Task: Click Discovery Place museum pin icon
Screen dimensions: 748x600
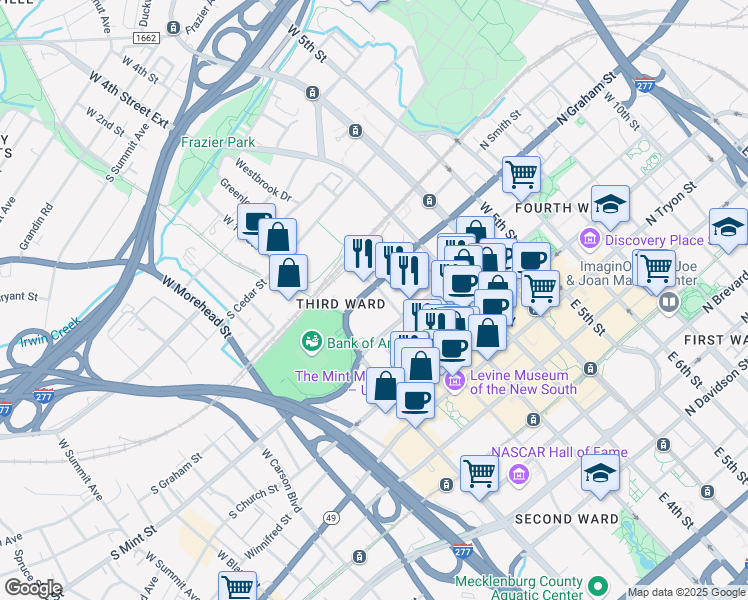Action: (x=590, y=239)
